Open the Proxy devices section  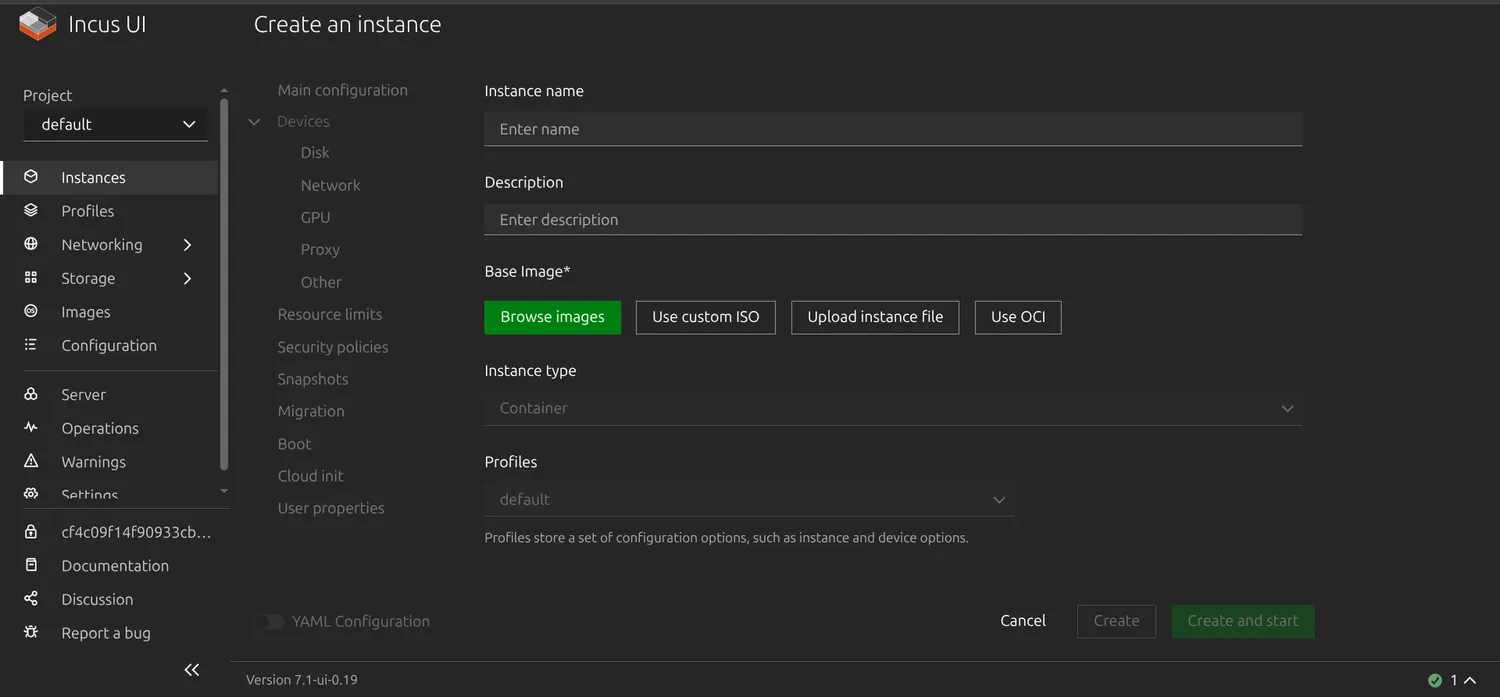coord(320,250)
